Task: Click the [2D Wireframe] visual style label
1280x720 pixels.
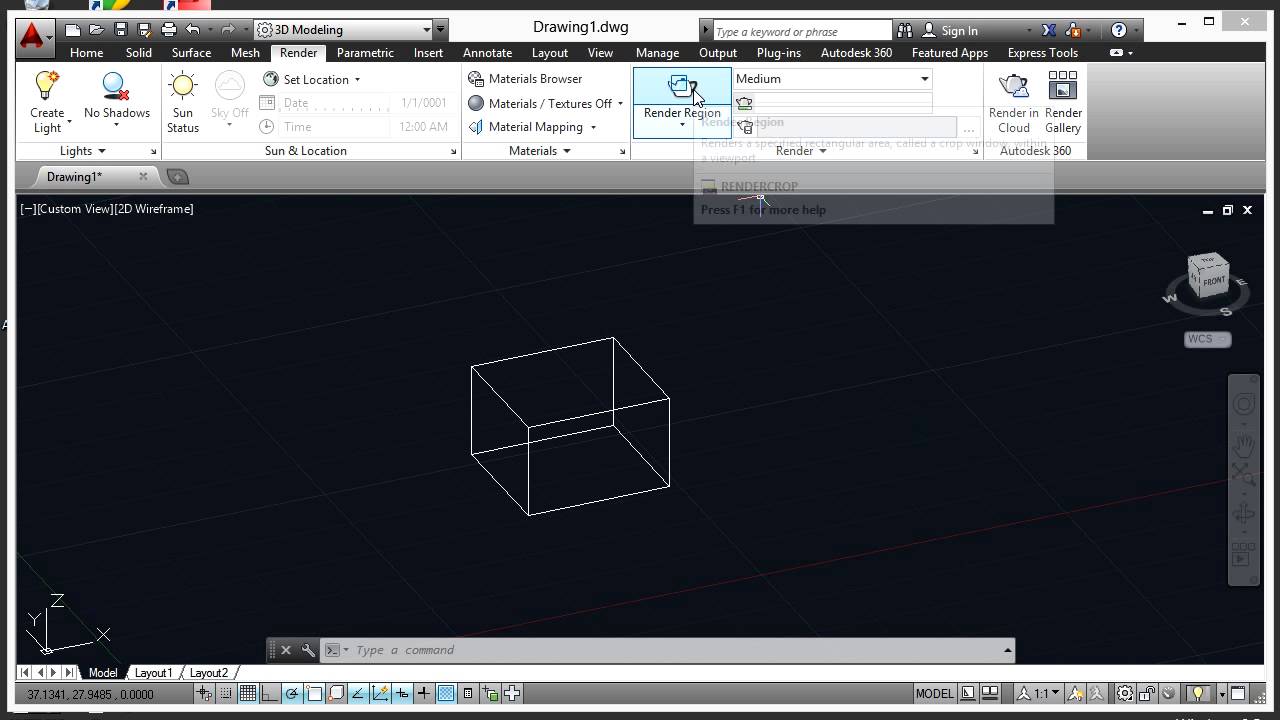Action: coord(154,209)
